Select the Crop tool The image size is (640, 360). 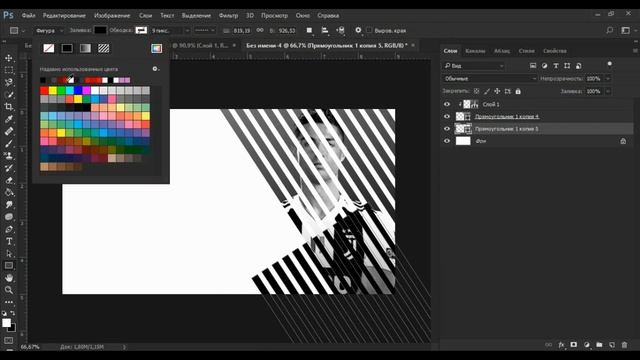(9, 107)
